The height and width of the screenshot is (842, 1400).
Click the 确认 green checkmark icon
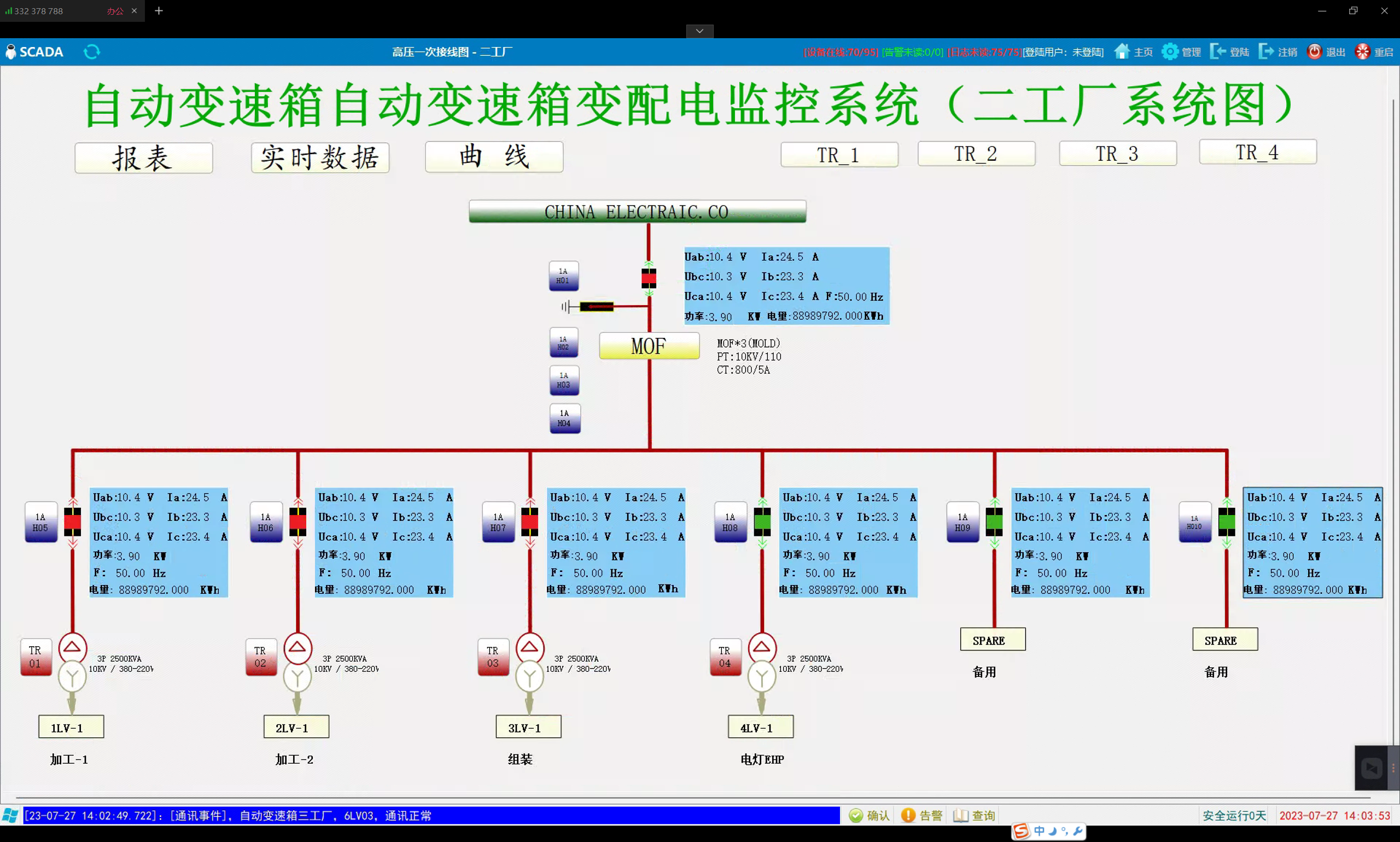pyautogui.click(x=856, y=815)
